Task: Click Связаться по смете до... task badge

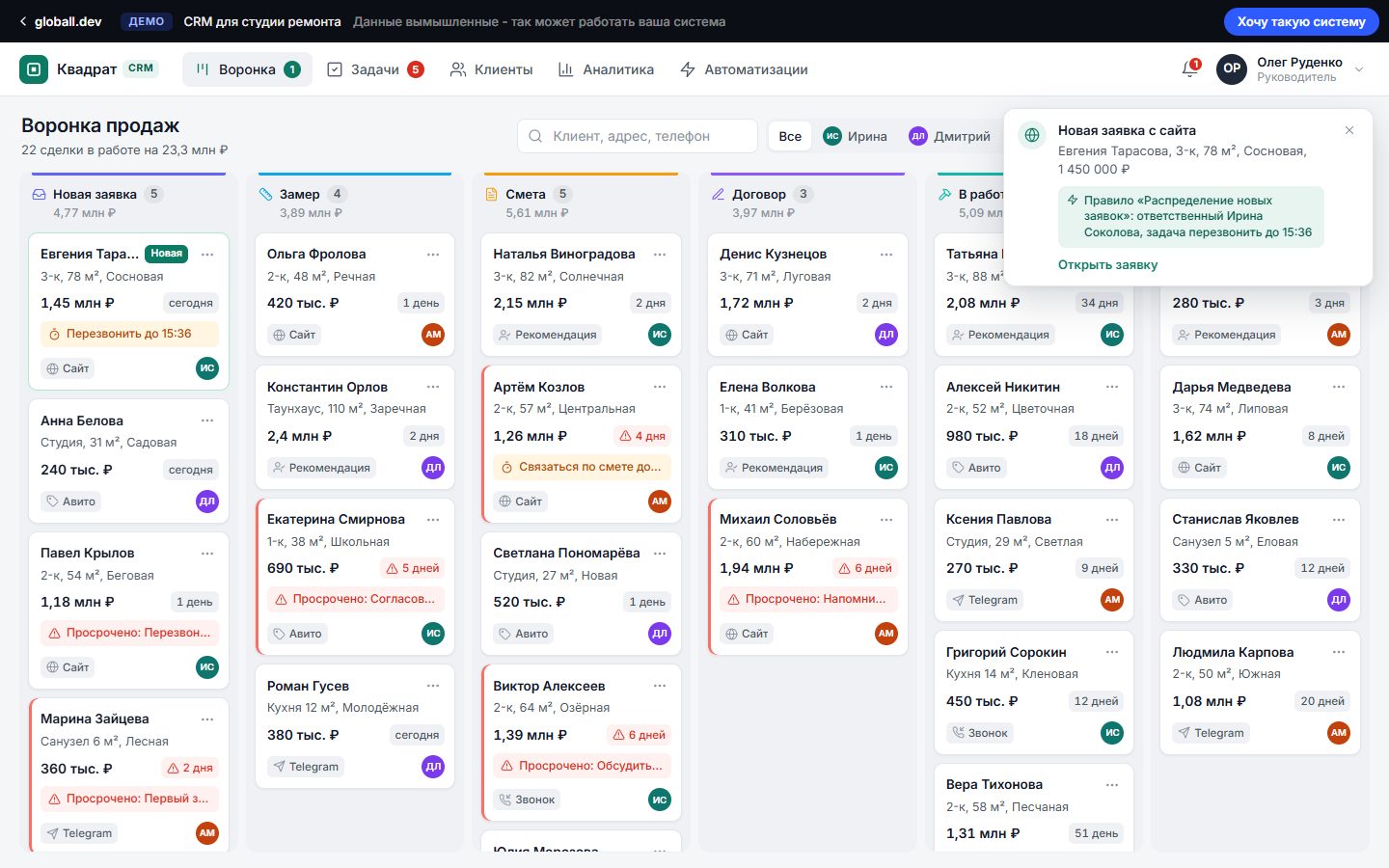Action: coord(582,467)
